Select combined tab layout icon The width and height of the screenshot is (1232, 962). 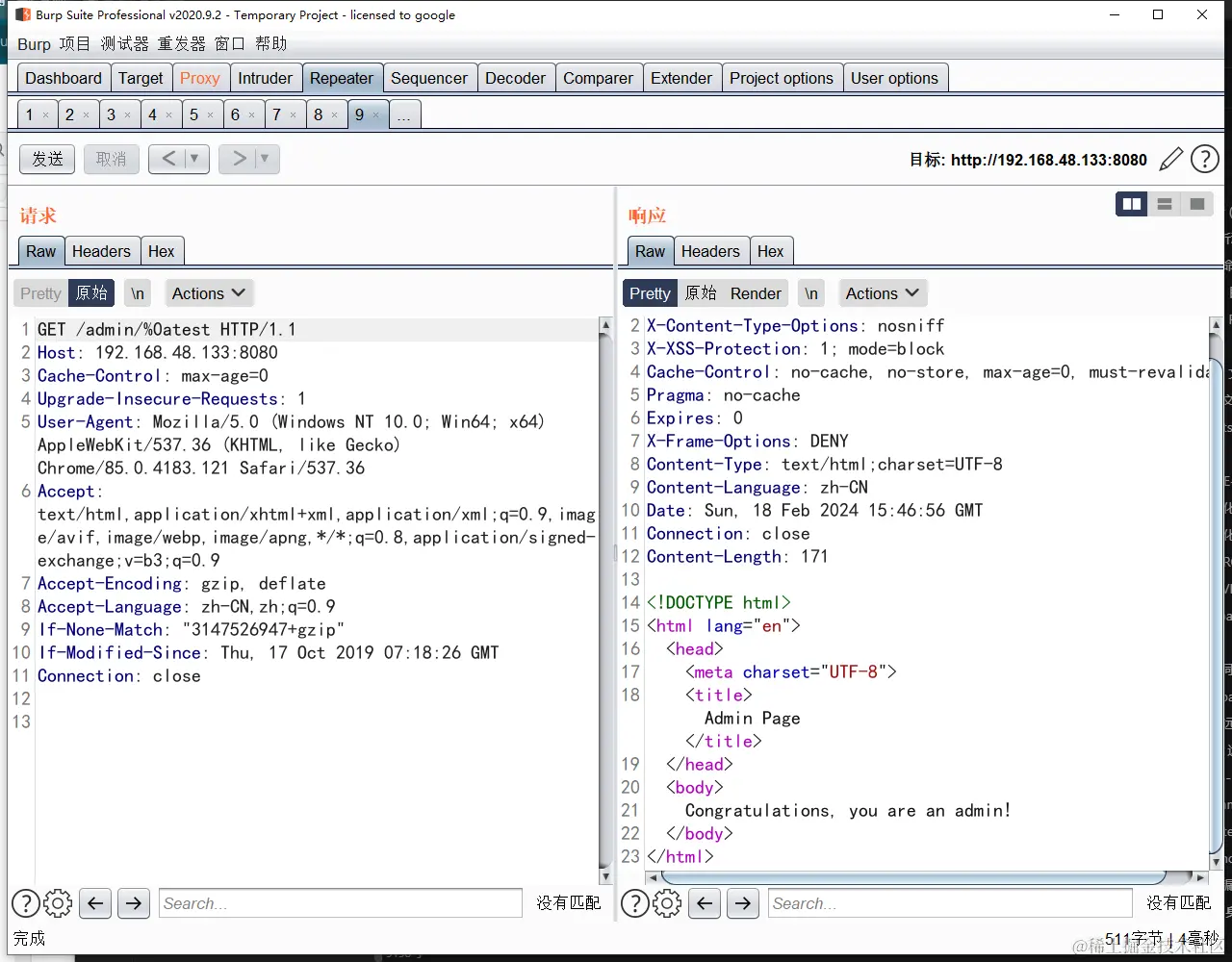tap(1197, 204)
